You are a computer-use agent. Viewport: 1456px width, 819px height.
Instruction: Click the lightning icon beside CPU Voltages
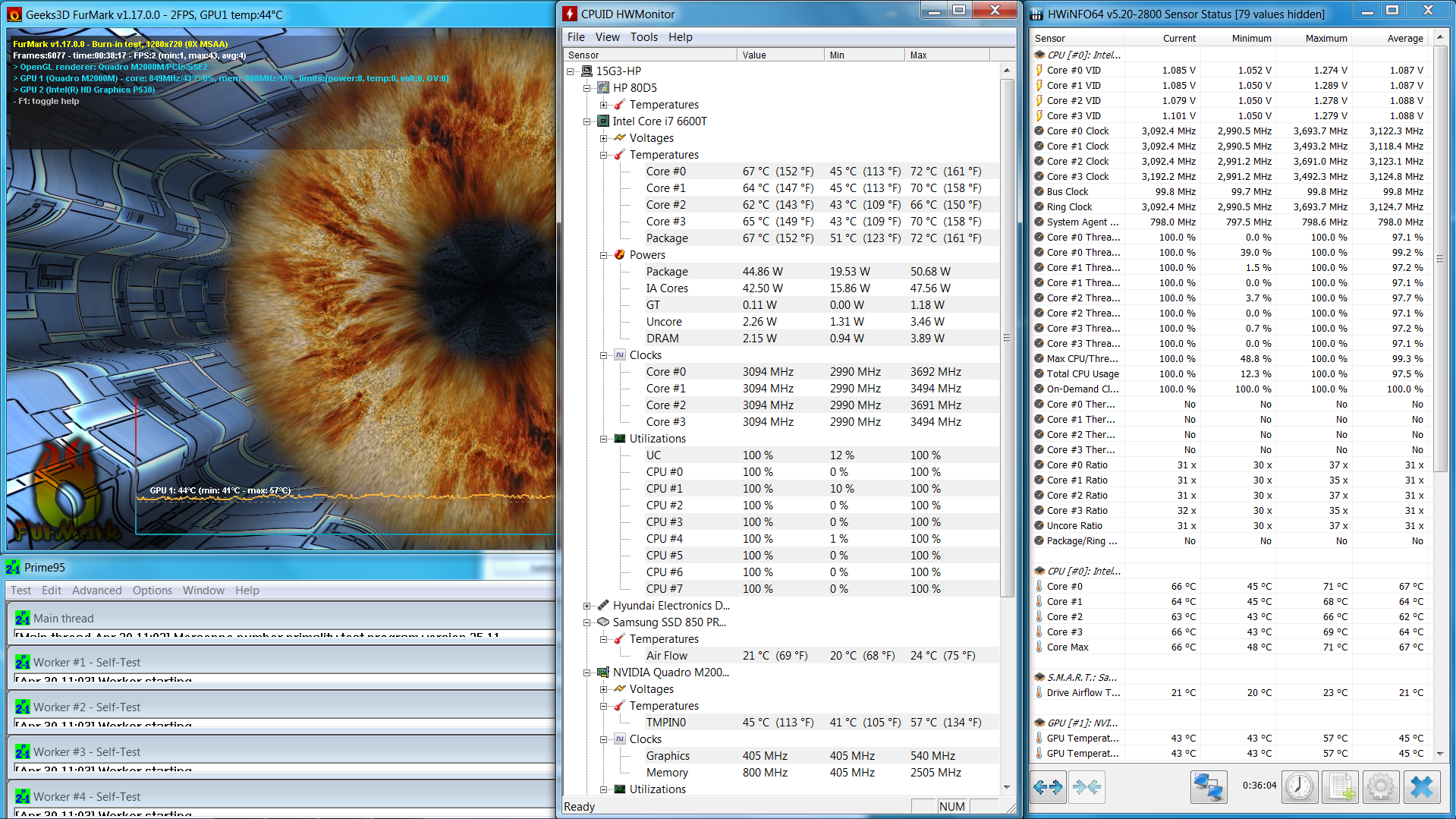point(620,137)
